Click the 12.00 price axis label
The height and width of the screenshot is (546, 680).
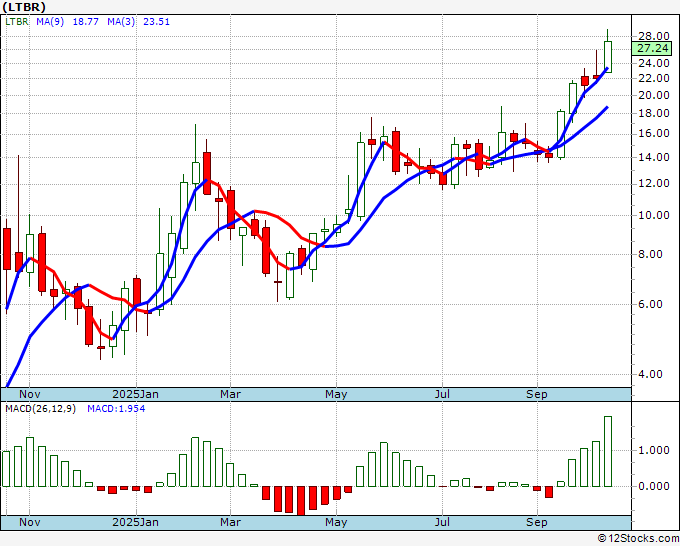(654, 184)
